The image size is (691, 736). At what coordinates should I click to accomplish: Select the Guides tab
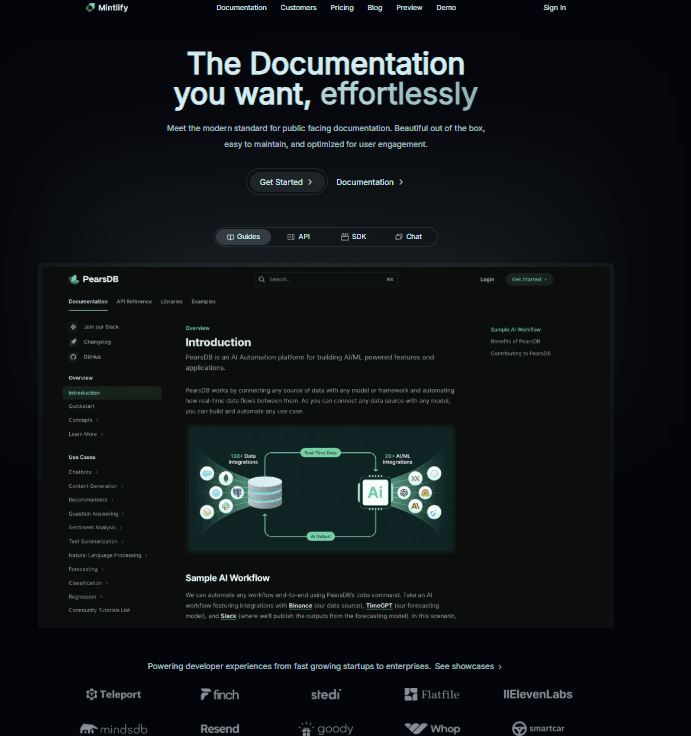point(243,237)
